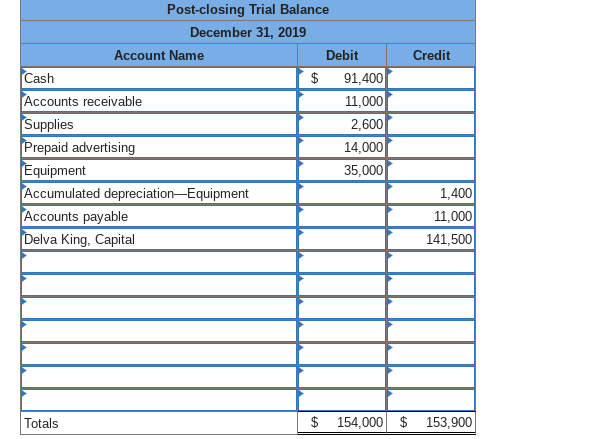
Task: Edit the Delva King, Capital credit 141,500
Action: (431, 239)
